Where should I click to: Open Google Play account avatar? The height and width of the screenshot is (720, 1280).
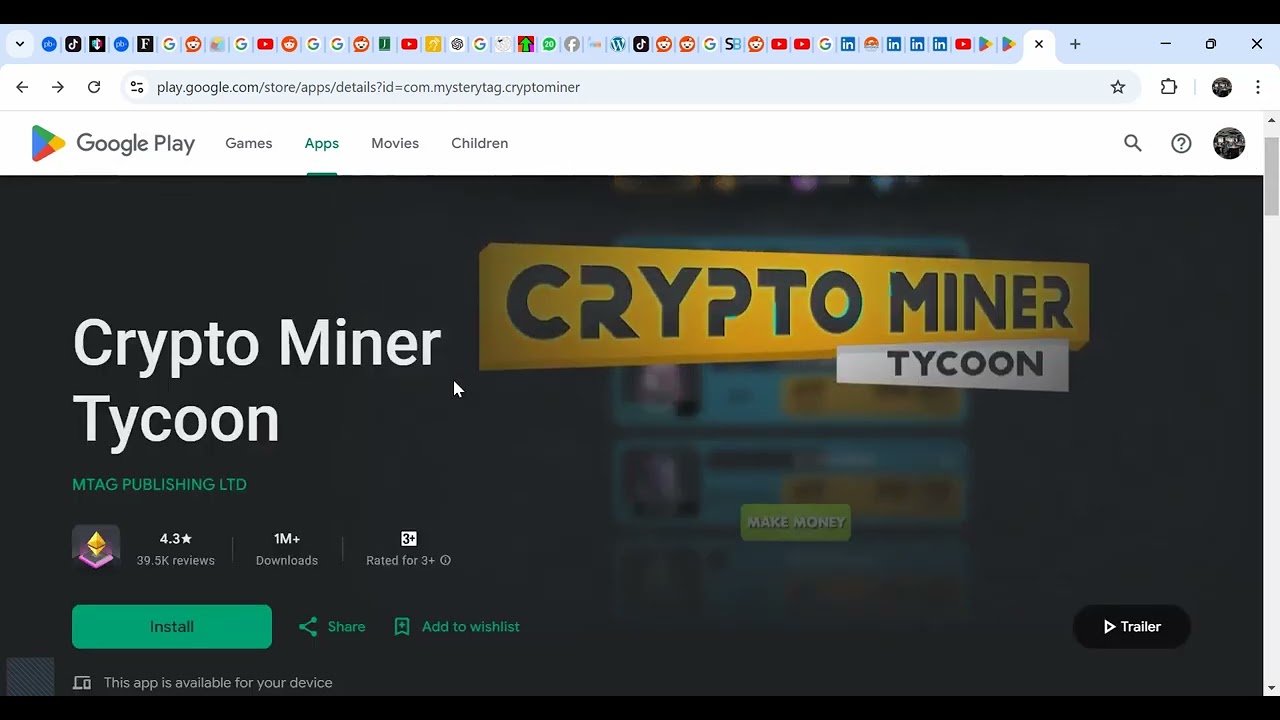coord(1229,143)
